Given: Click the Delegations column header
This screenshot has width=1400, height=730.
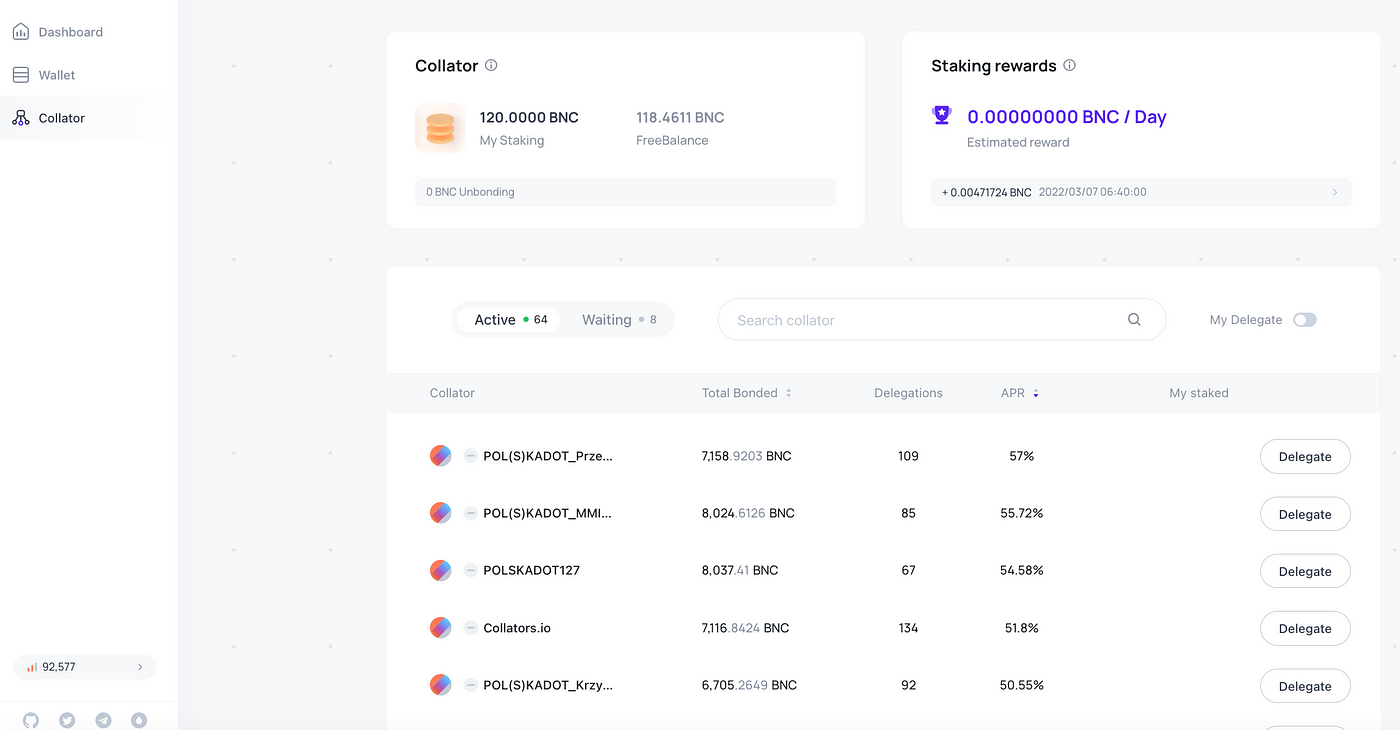Looking at the screenshot, I should point(908,393).
